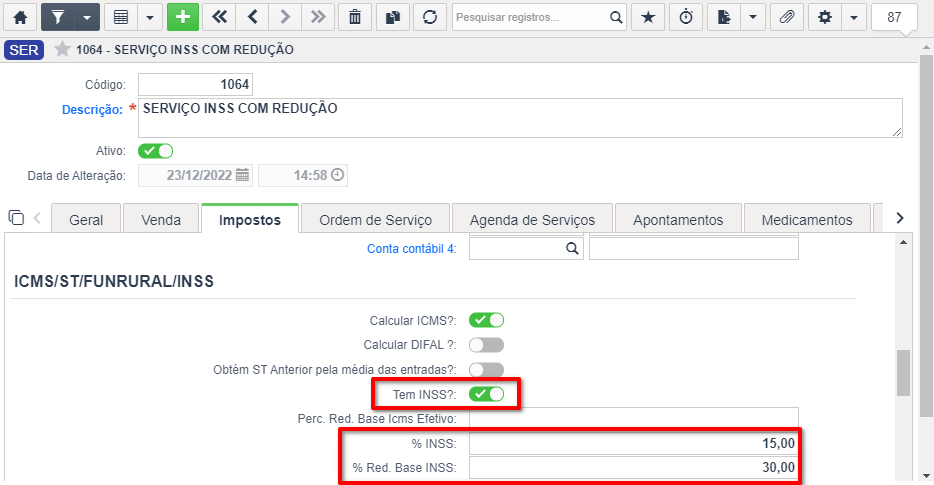Expand the settings gear dropdown arrow
Screen dimensions: 934x485
point(854,17)
